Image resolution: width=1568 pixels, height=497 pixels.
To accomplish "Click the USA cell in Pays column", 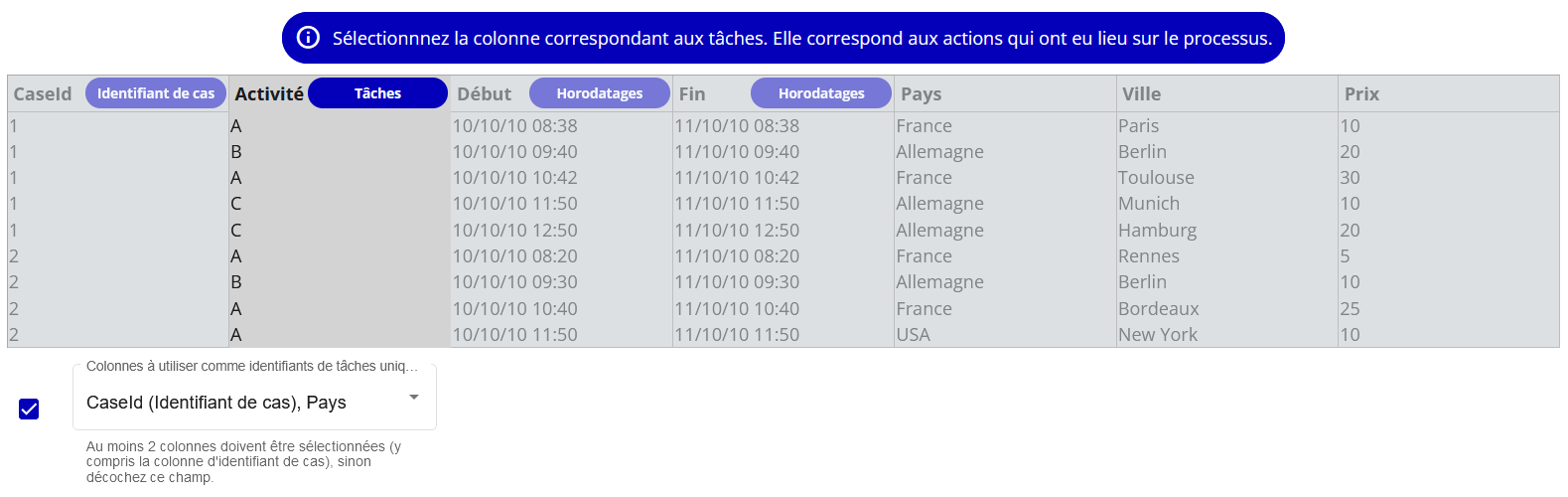I will tap(914, 335).
